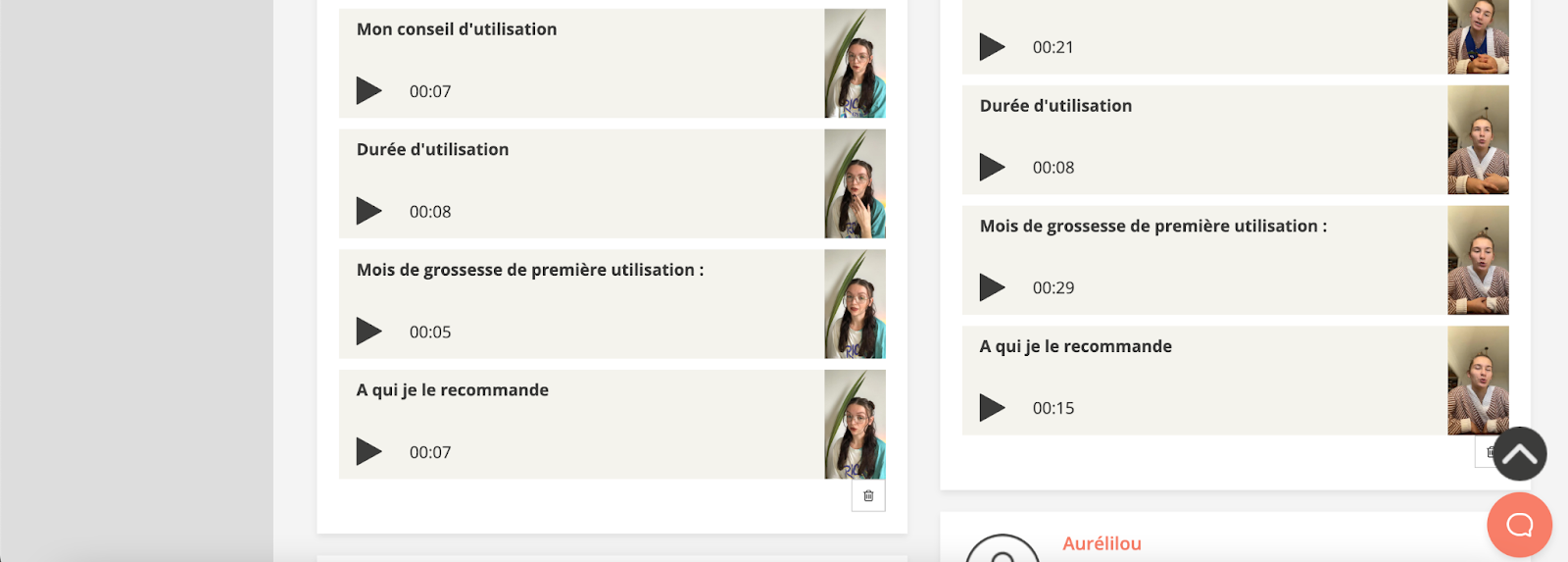Image resolution: width=1568 pixels, height=562 pixels.
Task: Open the 'Mon conseil d'utilisation' video thumbnail
Action: click(855, 64)
